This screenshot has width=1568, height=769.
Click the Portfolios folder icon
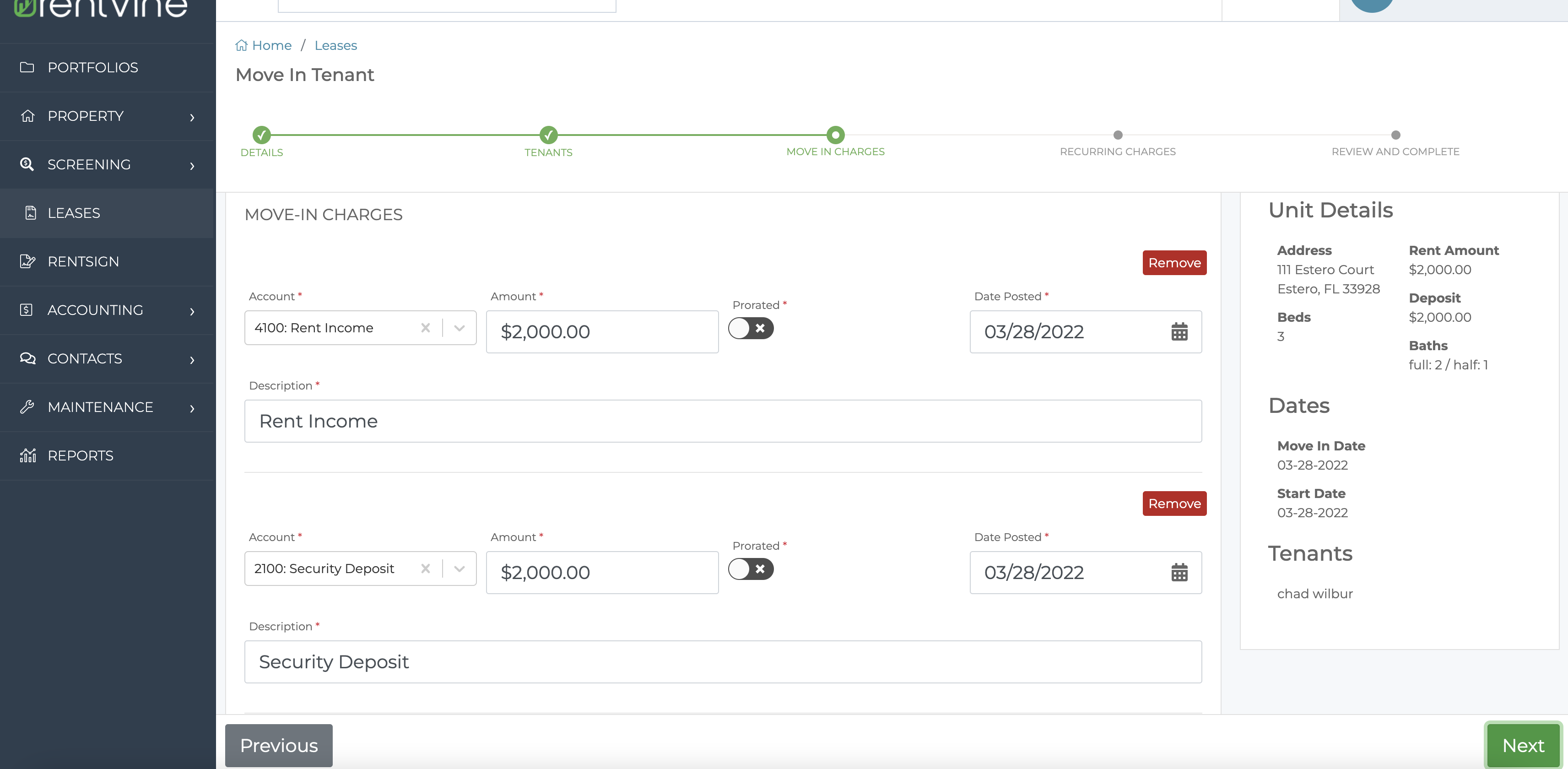pyautogui.click(x=27, y=67)
